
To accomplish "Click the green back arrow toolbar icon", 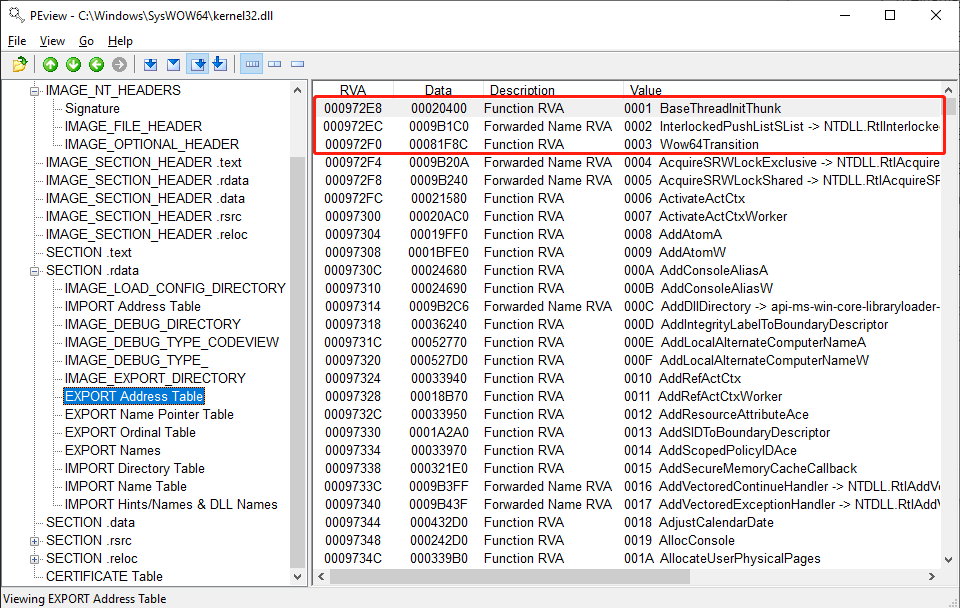I will pyautogui.click(x=96, y=65).
